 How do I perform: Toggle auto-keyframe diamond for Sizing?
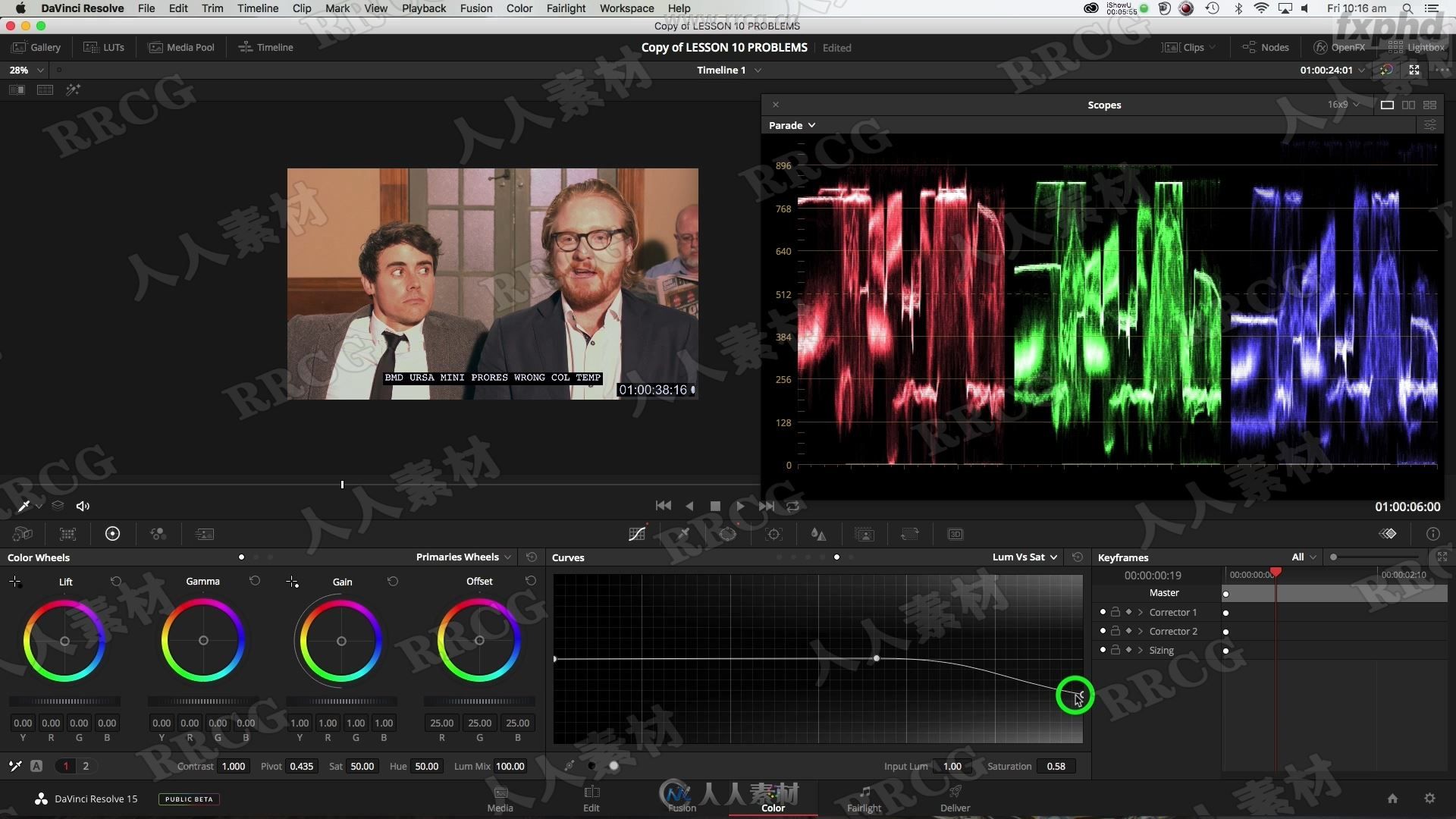(1128, 649)
